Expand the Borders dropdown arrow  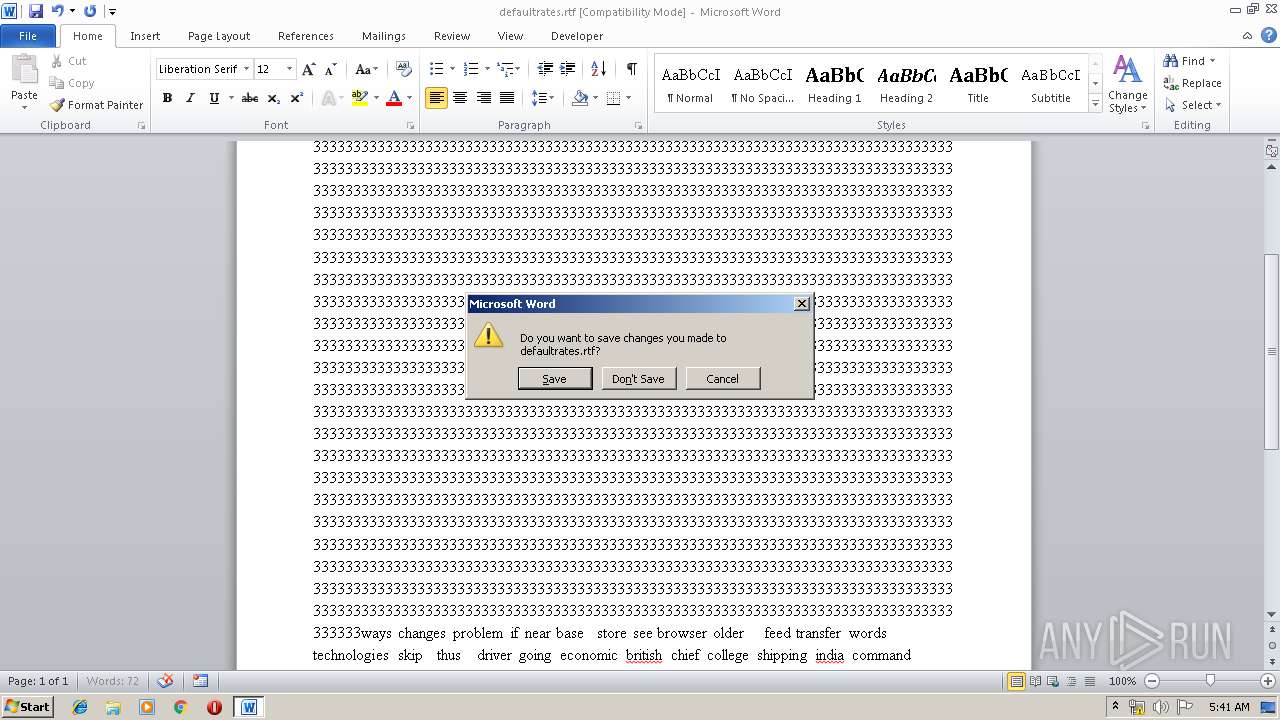pos(627,98)
